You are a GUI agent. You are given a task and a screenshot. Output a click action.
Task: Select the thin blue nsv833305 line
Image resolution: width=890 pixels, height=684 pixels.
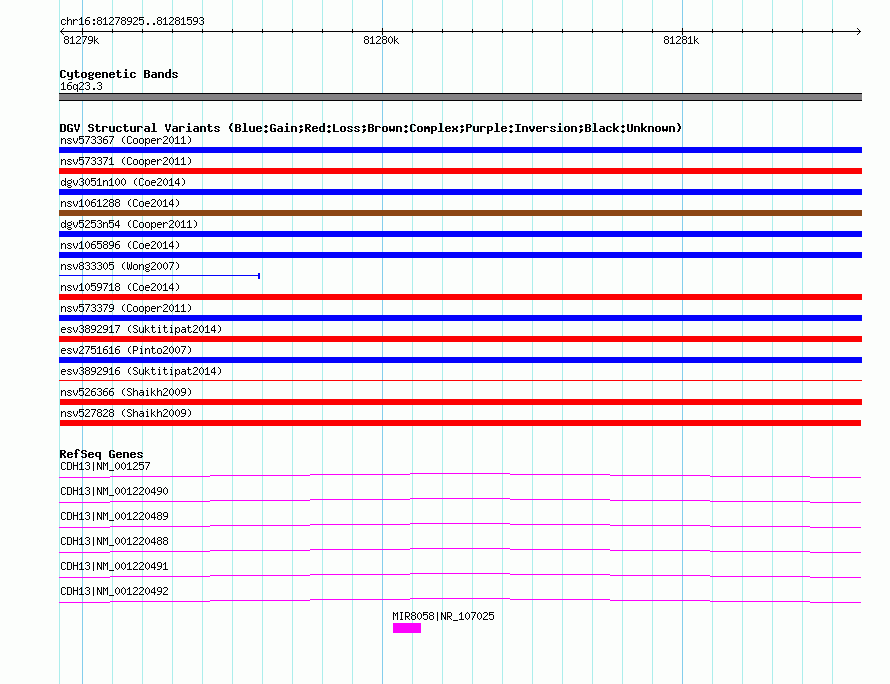159,276
